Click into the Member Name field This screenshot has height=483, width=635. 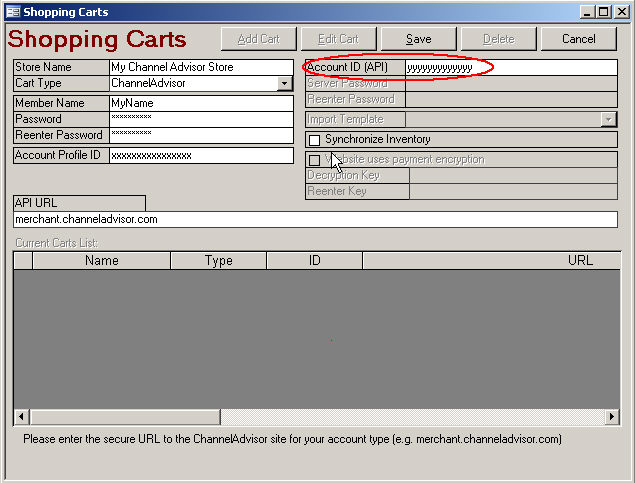coord(201,103)
